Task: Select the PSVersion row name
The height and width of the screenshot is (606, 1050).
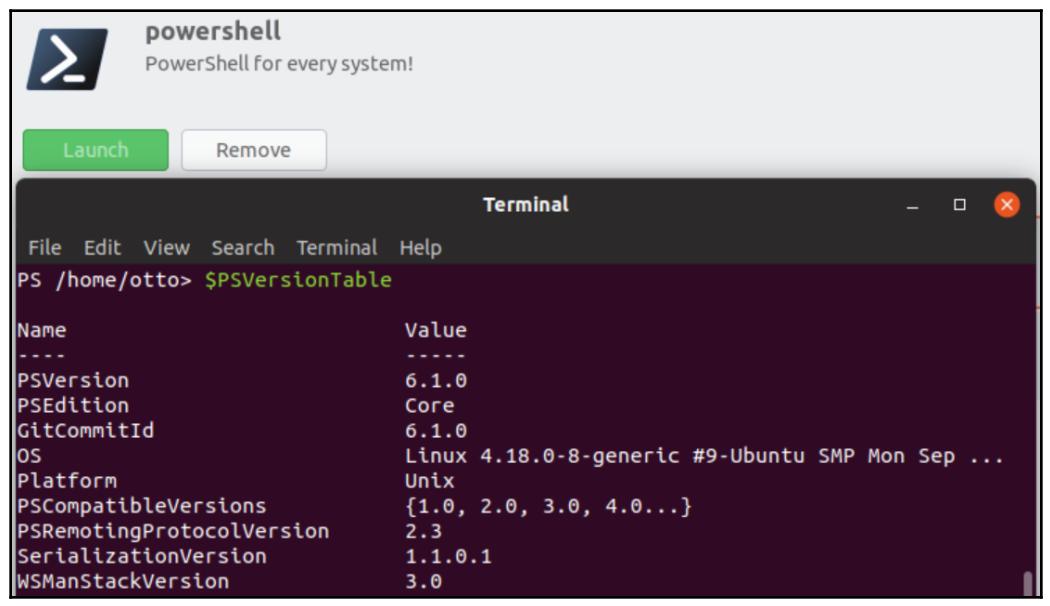Action: tap(73, 380)
